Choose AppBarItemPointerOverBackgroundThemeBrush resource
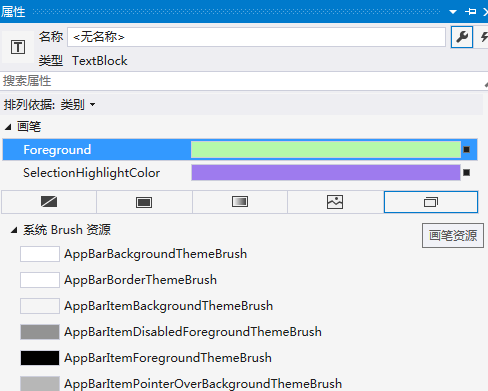Viewport: 488px width, 391px height. coord(203,384)
